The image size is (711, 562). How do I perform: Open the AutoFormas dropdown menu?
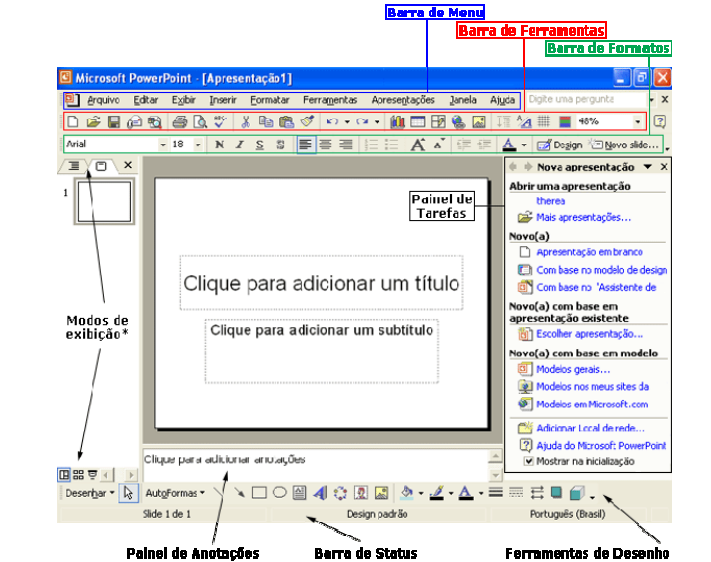pyautogui.click(x=174, y=493)
